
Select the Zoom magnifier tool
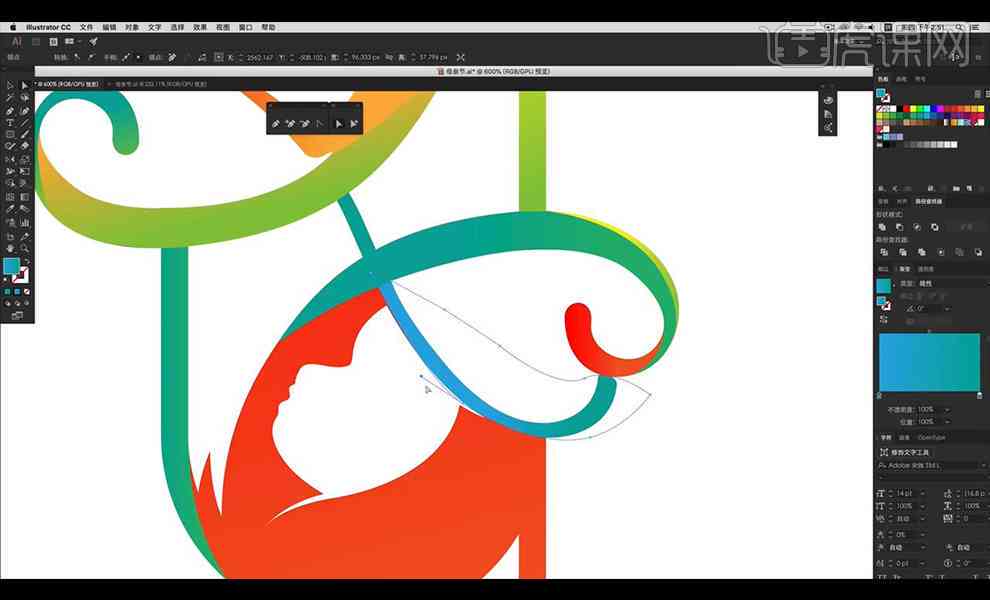25,248
